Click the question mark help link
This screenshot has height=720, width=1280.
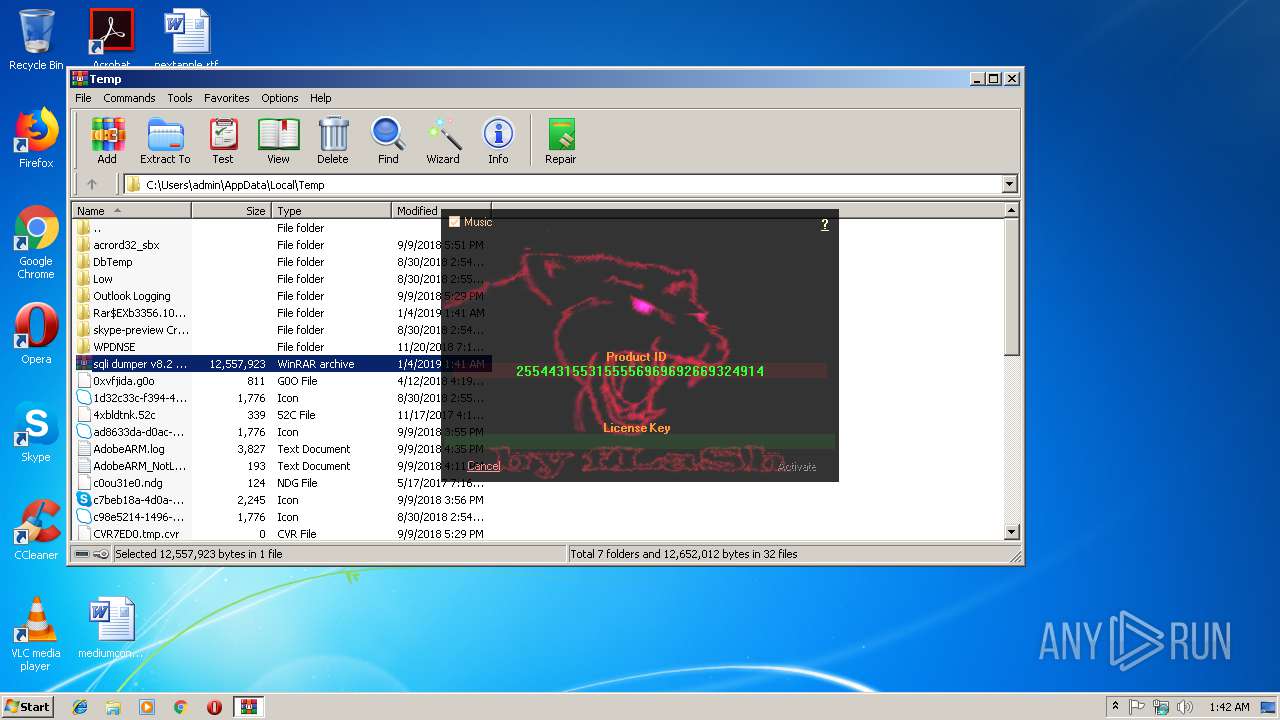824,224
